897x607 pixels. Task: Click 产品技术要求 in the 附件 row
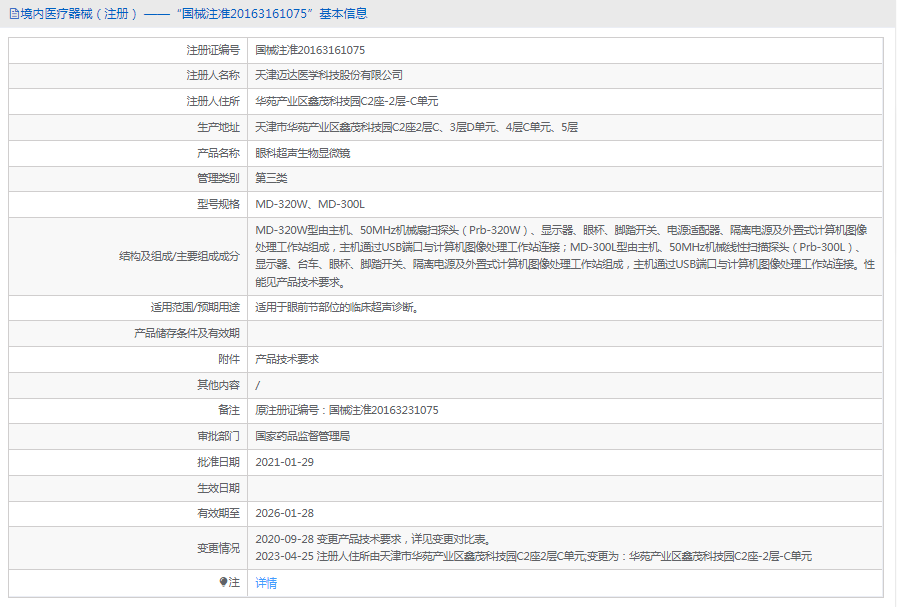(x=287, y=359)
